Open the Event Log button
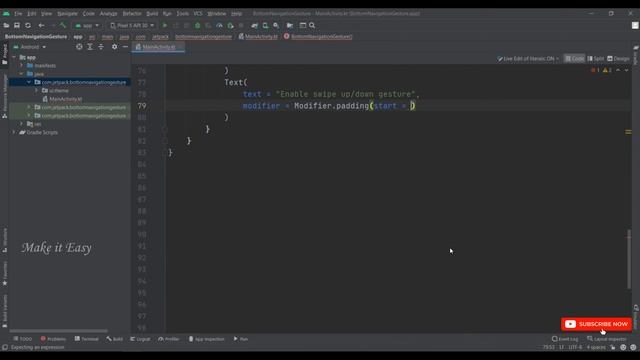Image resolution: width=640 pixels, height=360 pixels. point(565,339)
